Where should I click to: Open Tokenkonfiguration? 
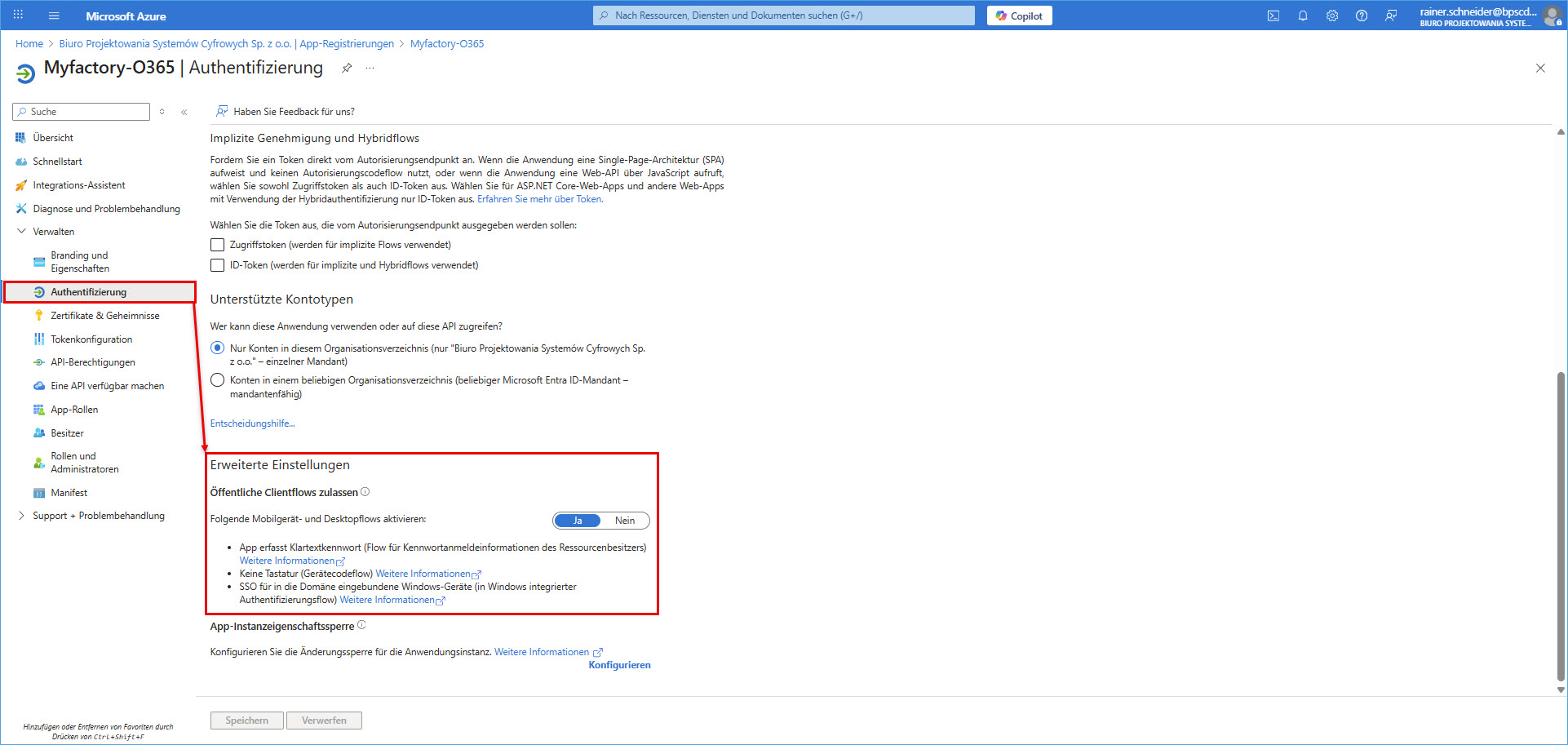tap(91, 339)
